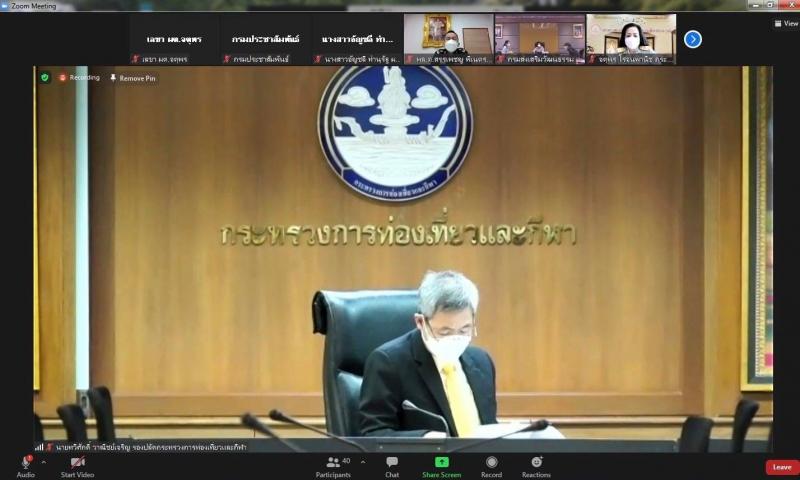
Task: Click the signal strength icon by speaker name
Action: 39,447
